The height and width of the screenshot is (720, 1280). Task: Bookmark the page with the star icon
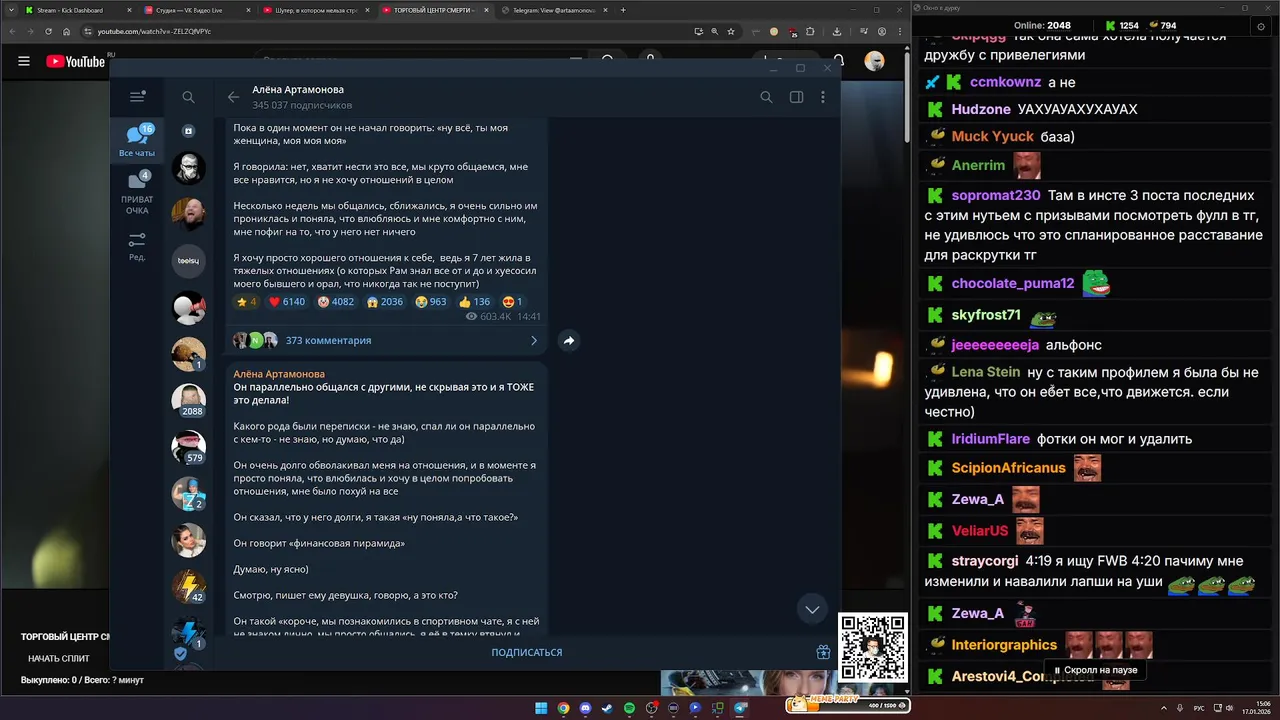tap(730, 31)
